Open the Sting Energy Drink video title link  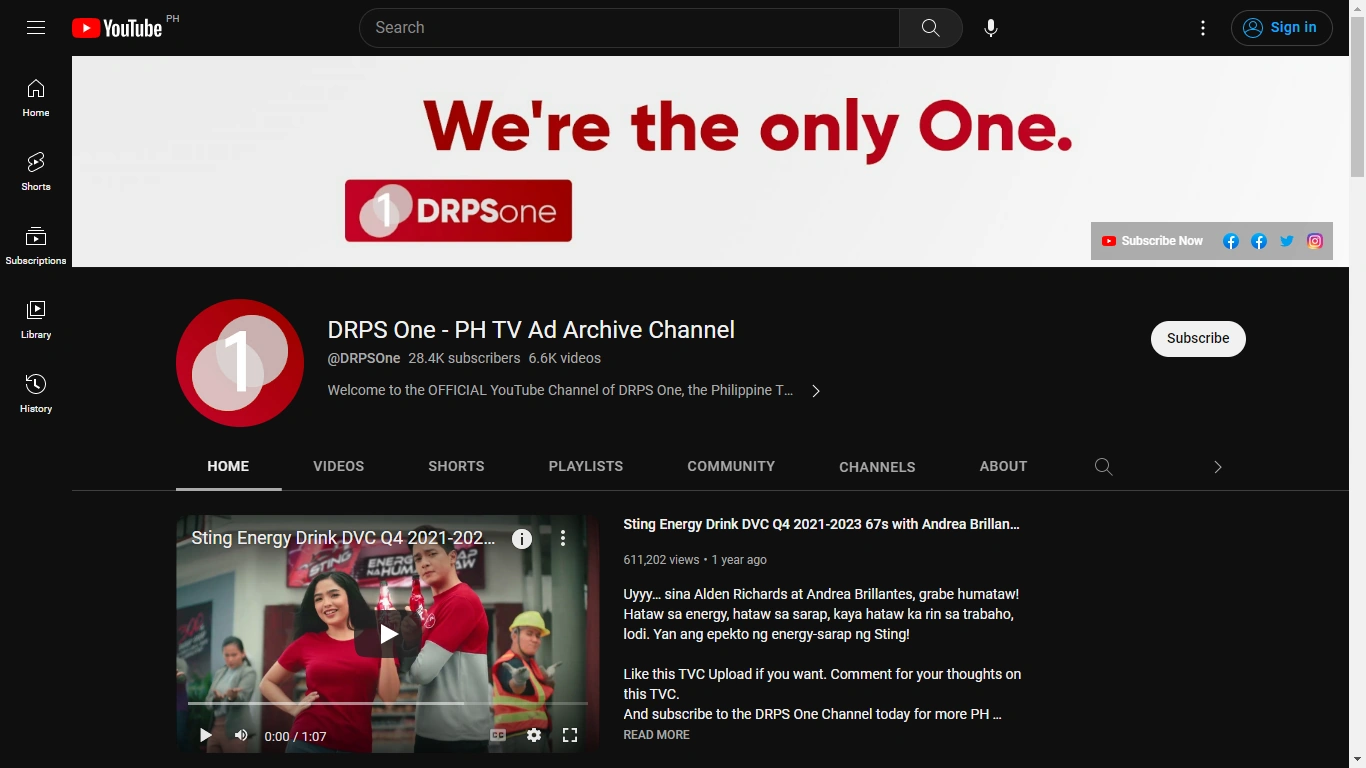[x=822, y=524]
